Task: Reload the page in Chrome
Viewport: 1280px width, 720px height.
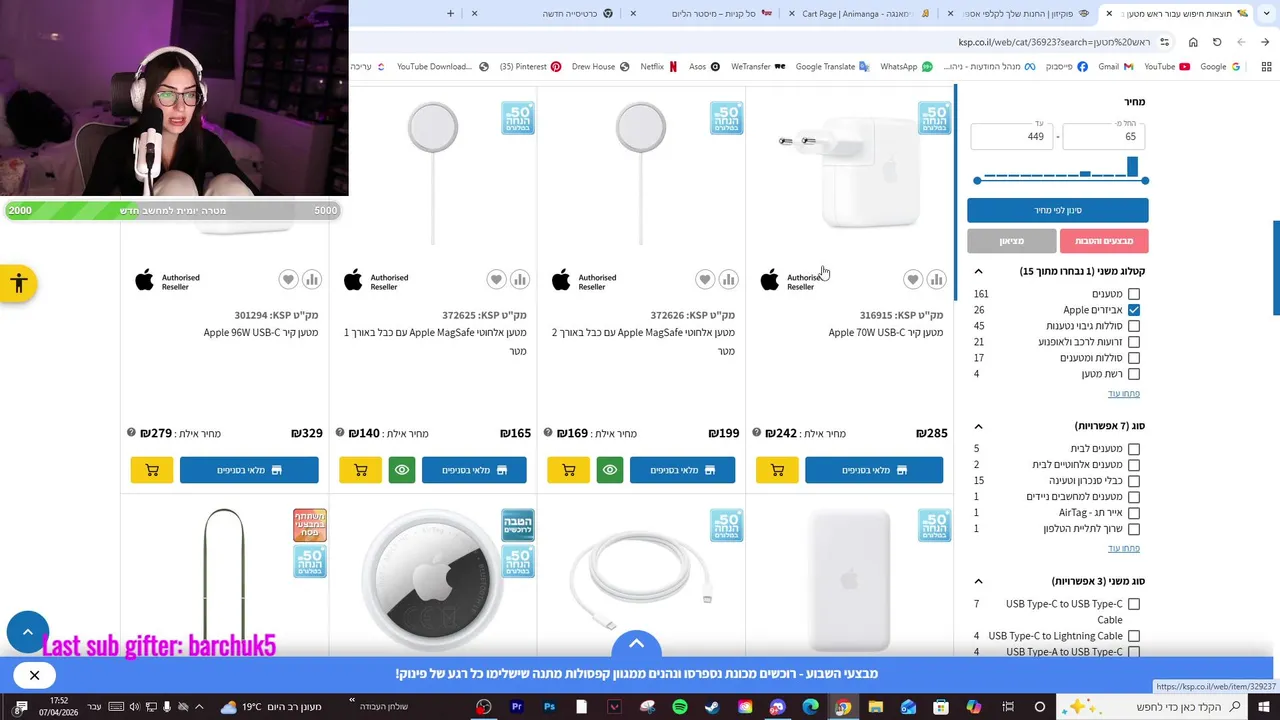Action: click(x=1217, y=42)
